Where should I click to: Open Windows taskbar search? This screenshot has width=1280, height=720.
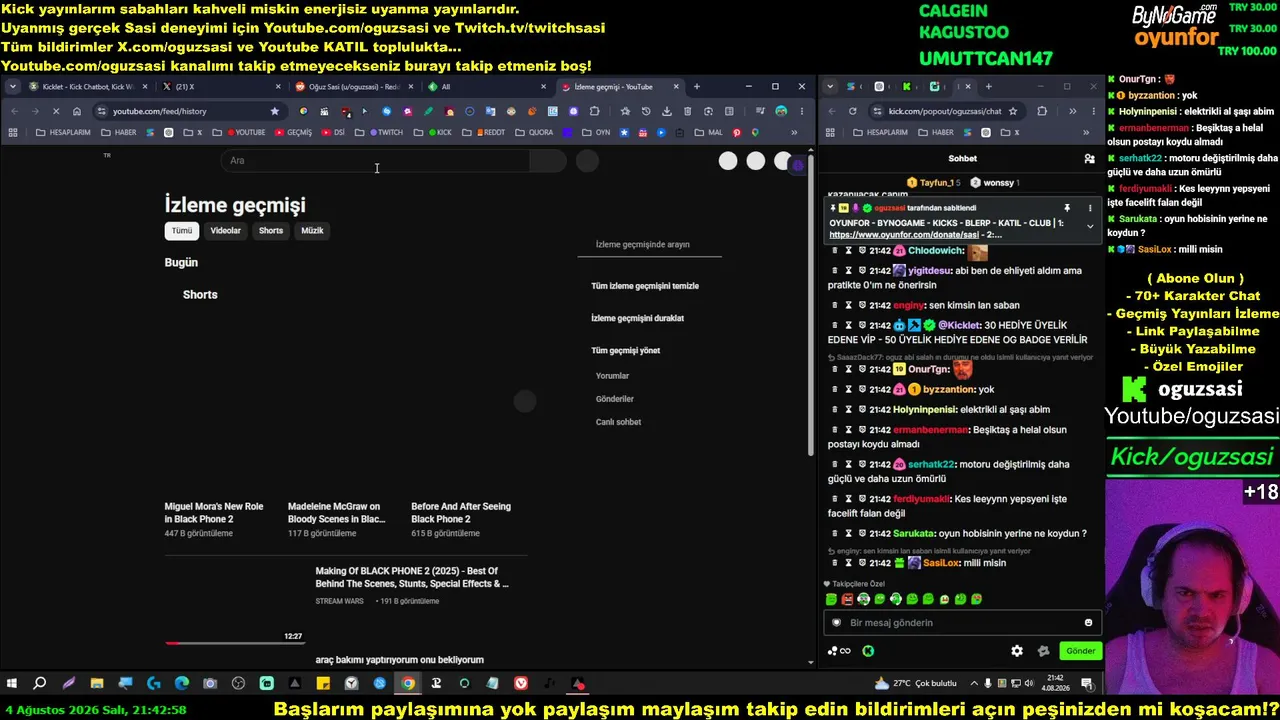tap(40, 684)
